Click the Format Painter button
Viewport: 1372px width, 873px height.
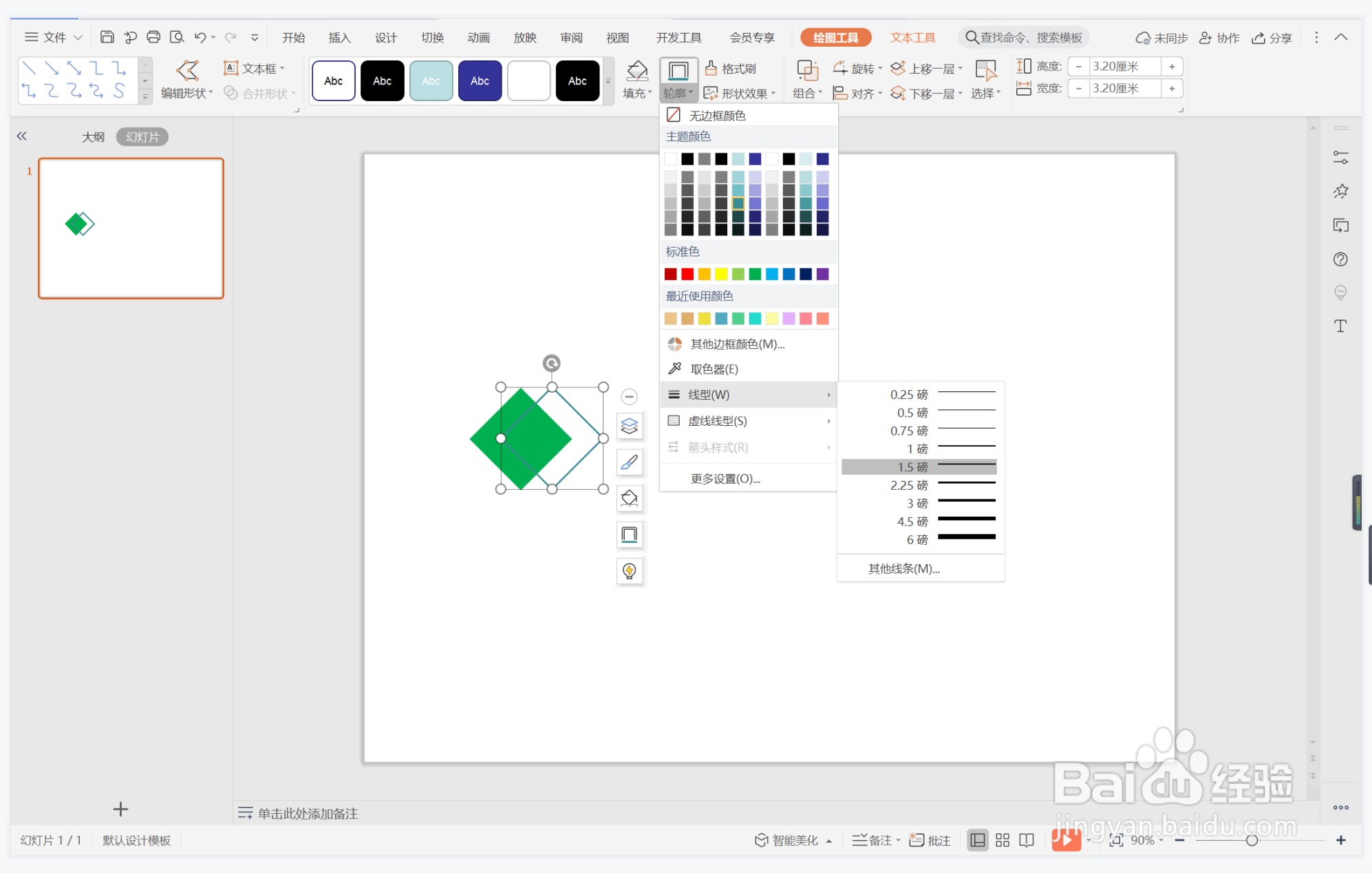pos(731,68)
